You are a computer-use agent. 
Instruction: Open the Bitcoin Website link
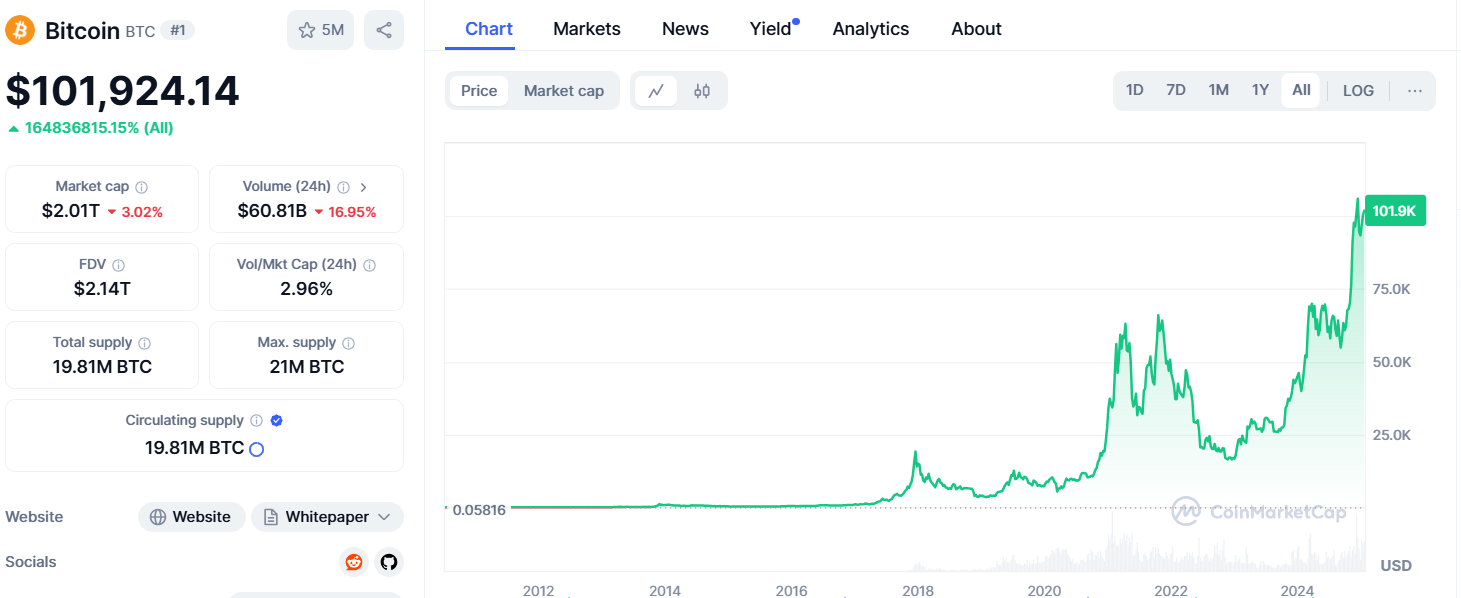click(x=191, y=517)
